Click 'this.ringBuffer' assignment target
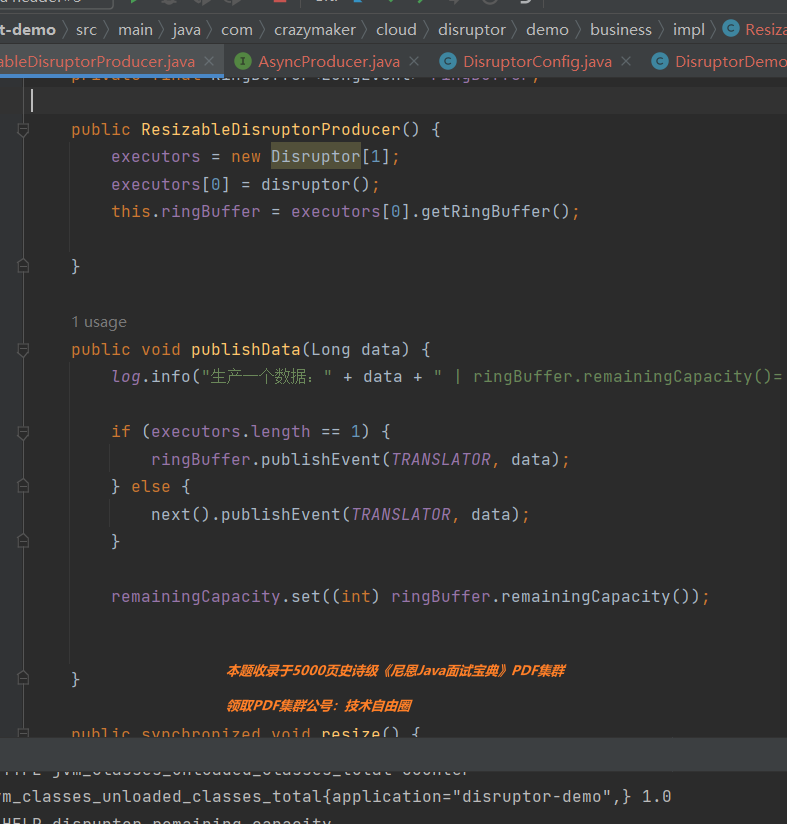 point(185,212)
